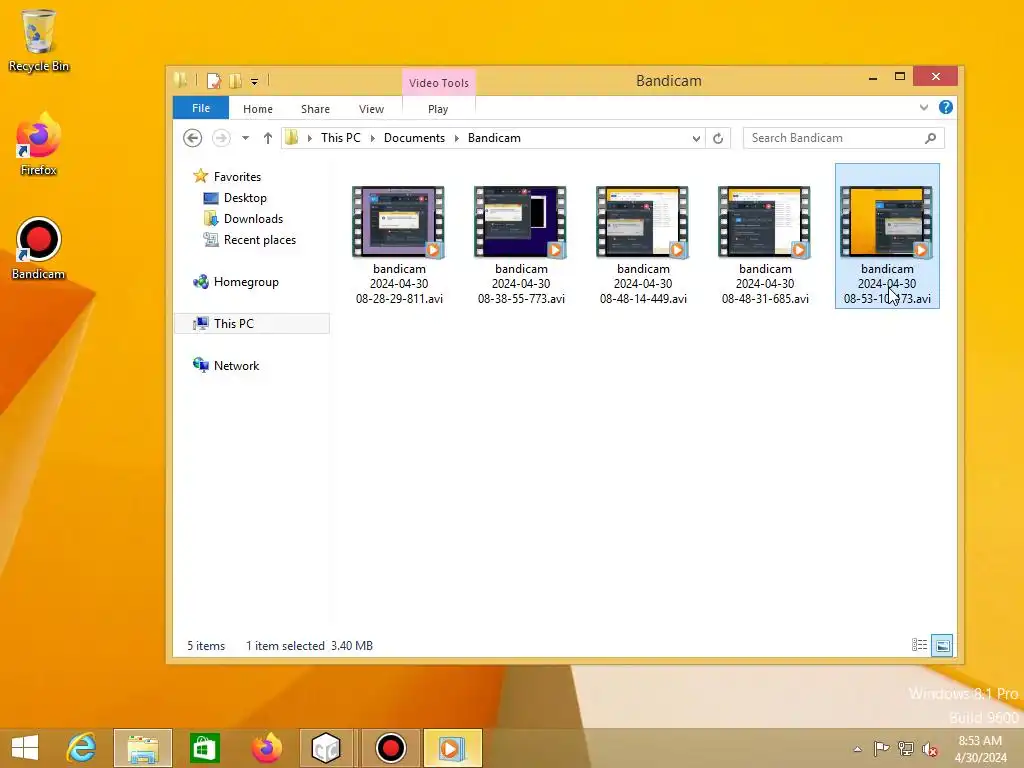This screenshot has height=768, width=1024.
Task: Click the white cube taskbar icon
Action: click(326, 748)
